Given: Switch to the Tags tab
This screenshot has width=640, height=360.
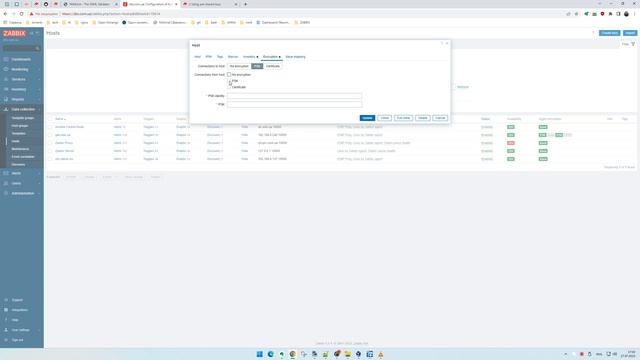Looking at the screenshot, I should tap(220, 57).
